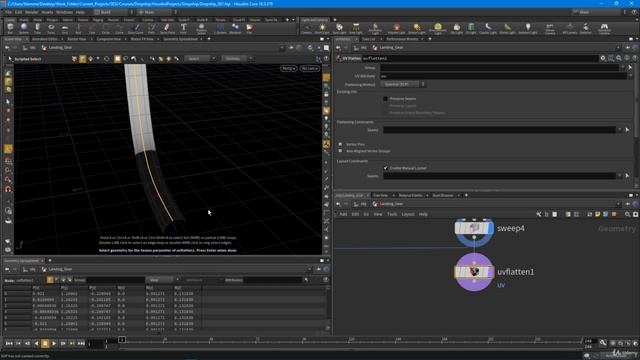Open Select mode dropdown in viewport toolbar
Screen dimensions: 640x360
click(200, 59)
